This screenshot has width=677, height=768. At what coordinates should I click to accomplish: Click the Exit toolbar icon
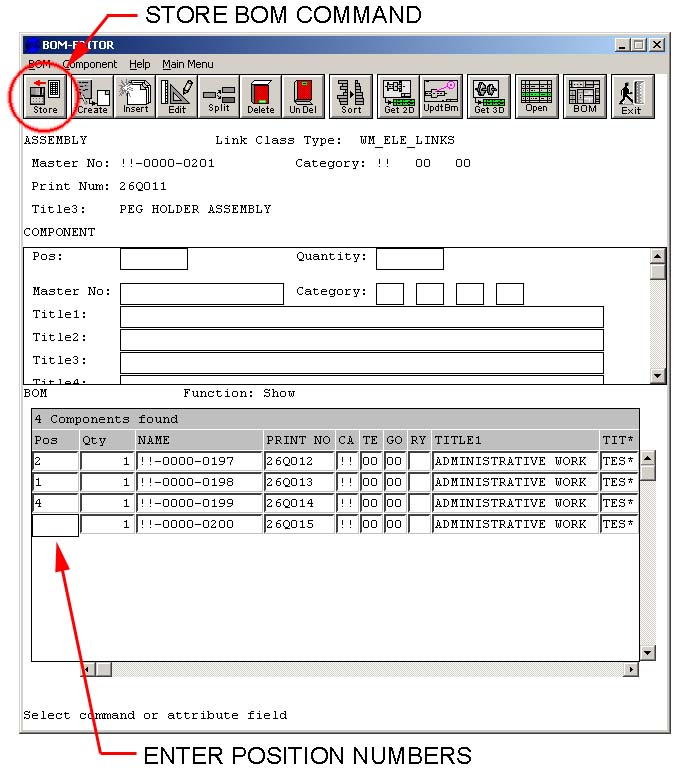pos(632,96)
